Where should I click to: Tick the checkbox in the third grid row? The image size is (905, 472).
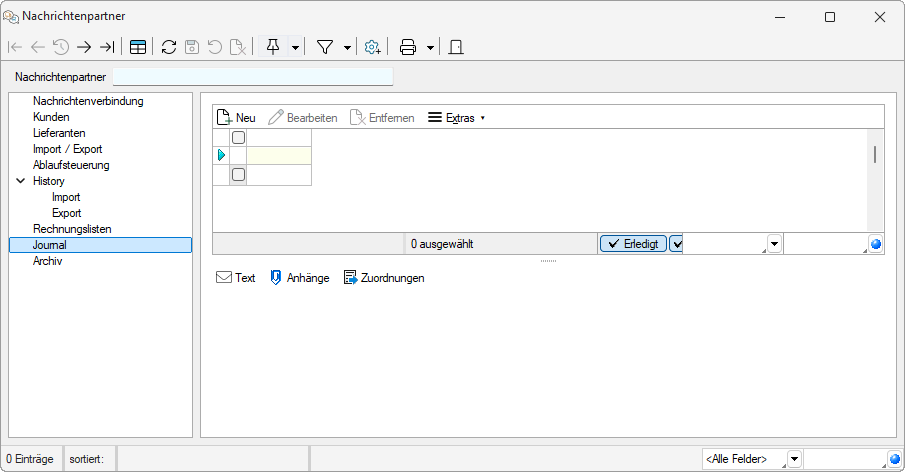238,174
